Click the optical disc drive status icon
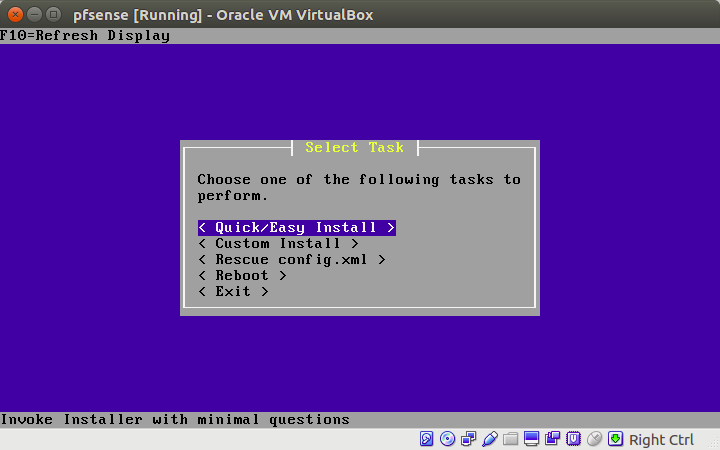Image resolution: width=720 pixels, height=450 pixels. tap(447, 439)
